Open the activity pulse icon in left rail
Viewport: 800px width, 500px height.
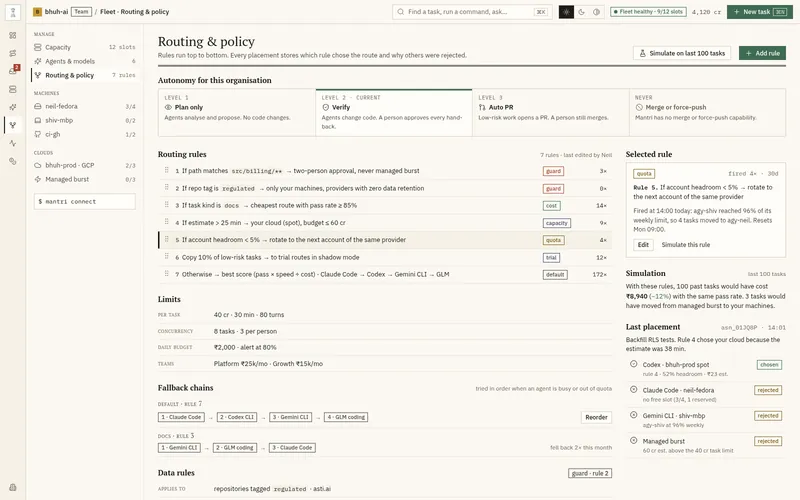pyautogui.click(x=13, y=143)
